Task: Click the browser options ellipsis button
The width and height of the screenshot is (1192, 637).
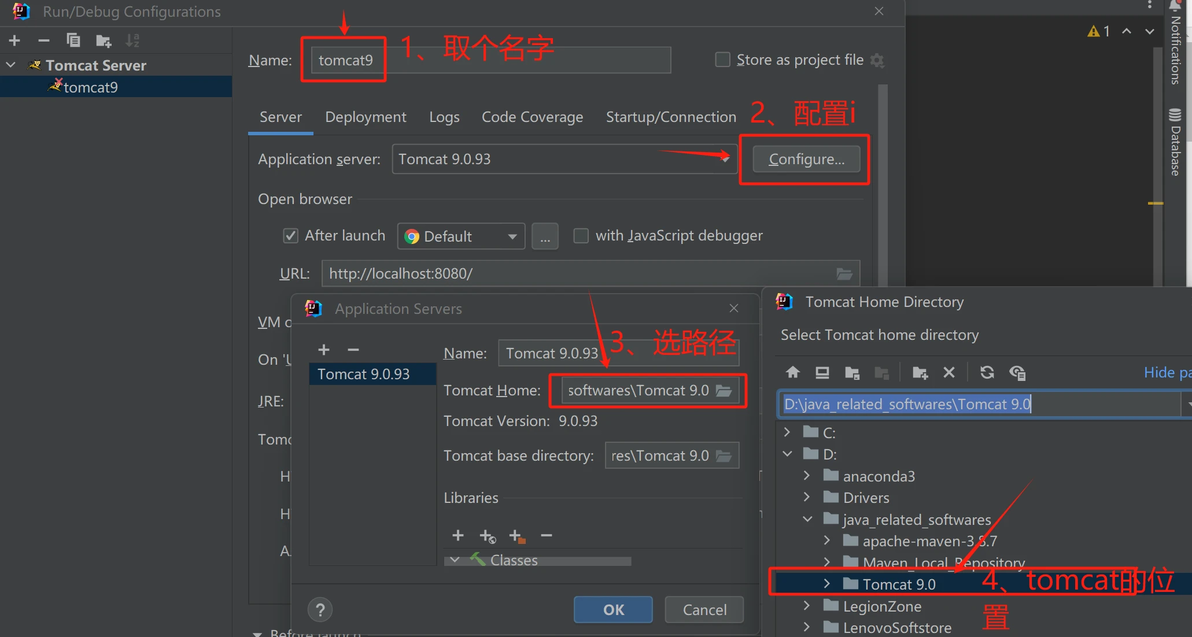Action: pyautogui.click(x=545, y=236)
